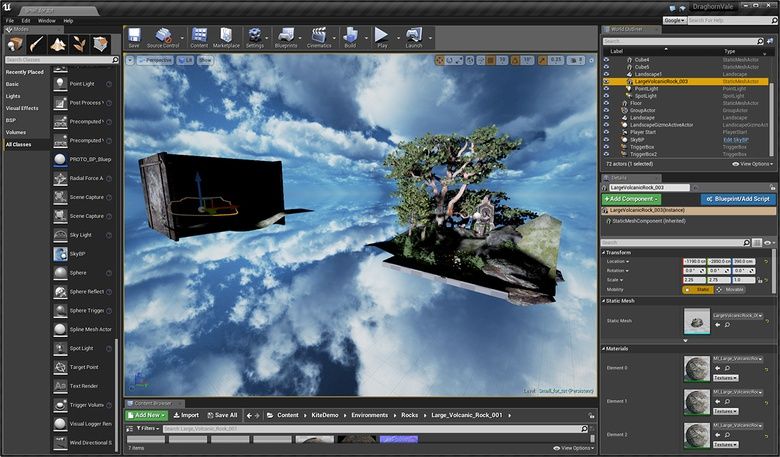
Task: Click the Save toolbar icon
Action: coord(134,36)
